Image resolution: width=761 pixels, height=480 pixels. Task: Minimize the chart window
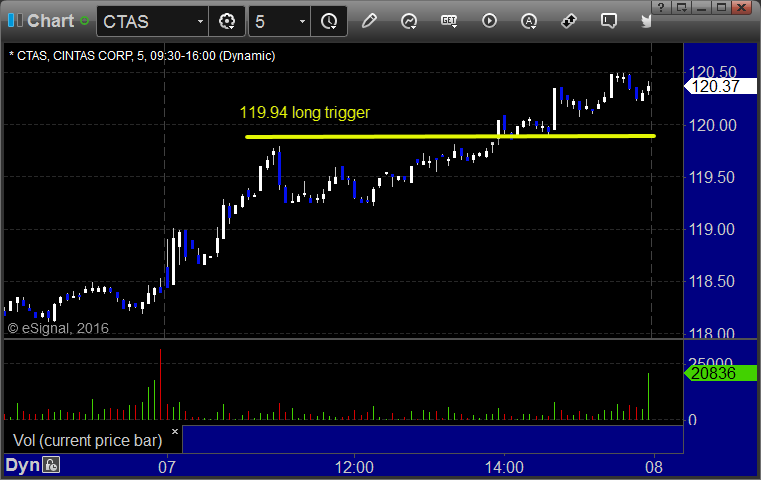tap(701, 7)
